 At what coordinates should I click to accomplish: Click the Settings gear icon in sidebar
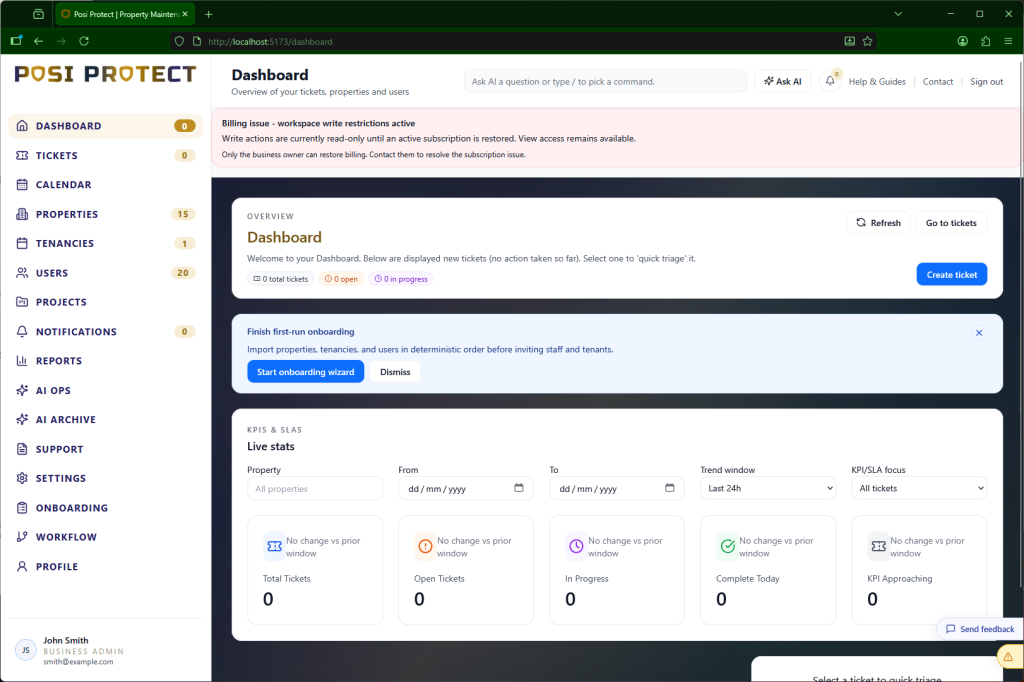coord(22,478)
